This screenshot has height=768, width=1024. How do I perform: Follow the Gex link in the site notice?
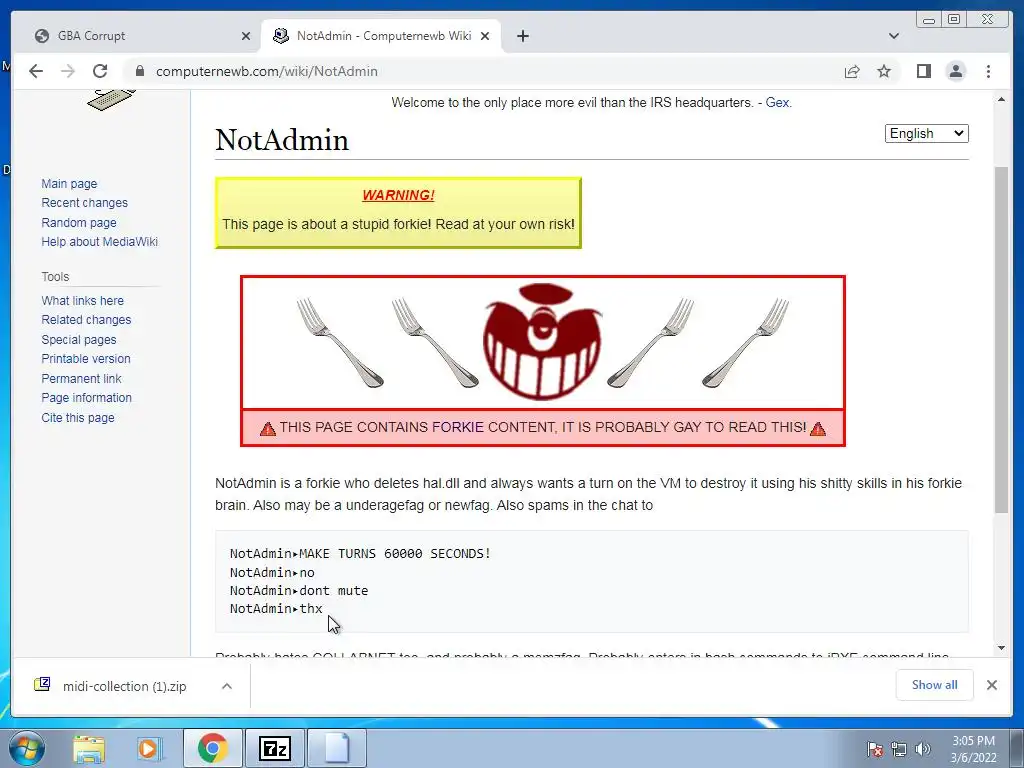point(777,103)
